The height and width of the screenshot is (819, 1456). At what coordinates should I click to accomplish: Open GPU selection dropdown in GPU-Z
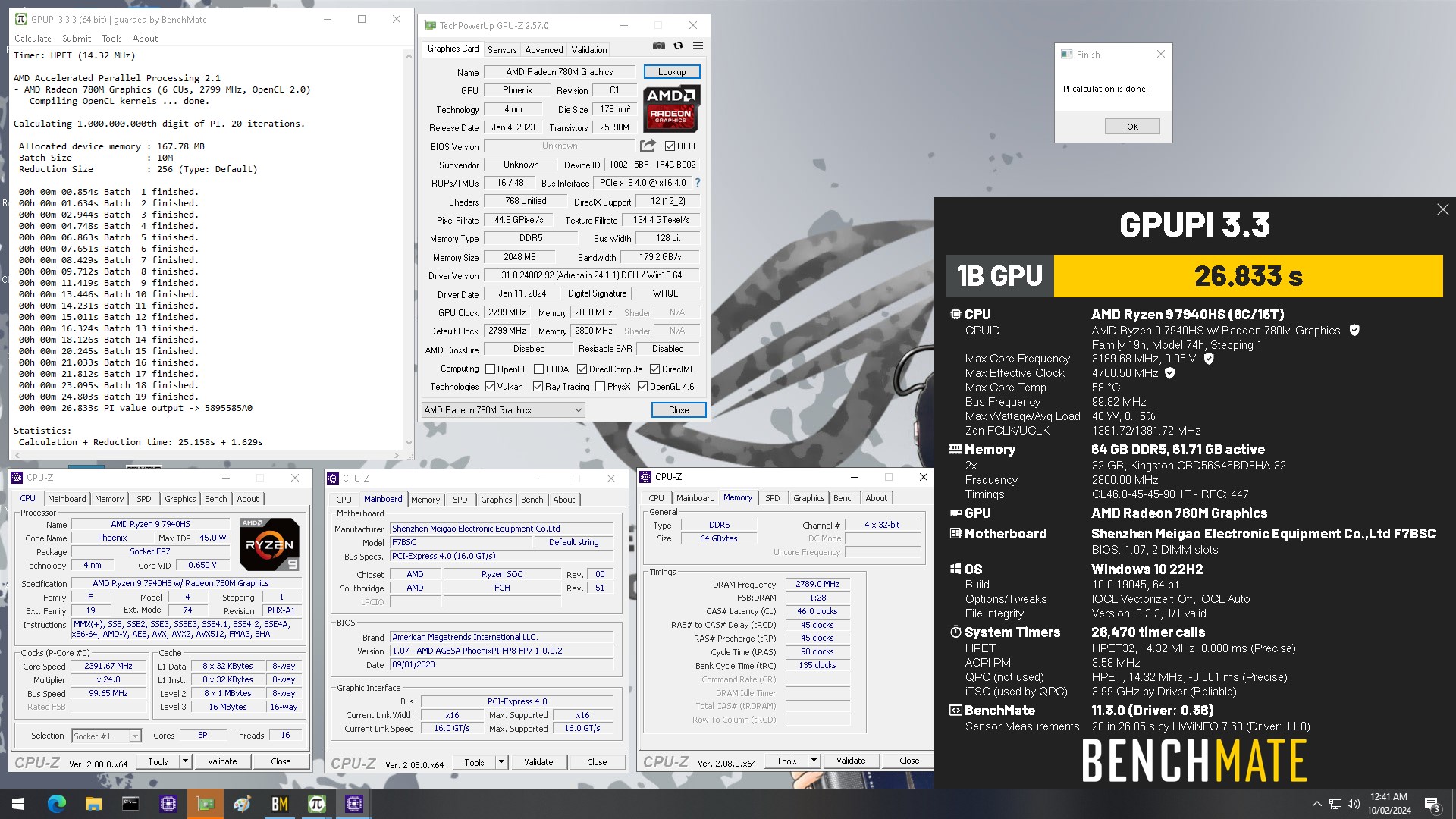(x=503, y=410)
